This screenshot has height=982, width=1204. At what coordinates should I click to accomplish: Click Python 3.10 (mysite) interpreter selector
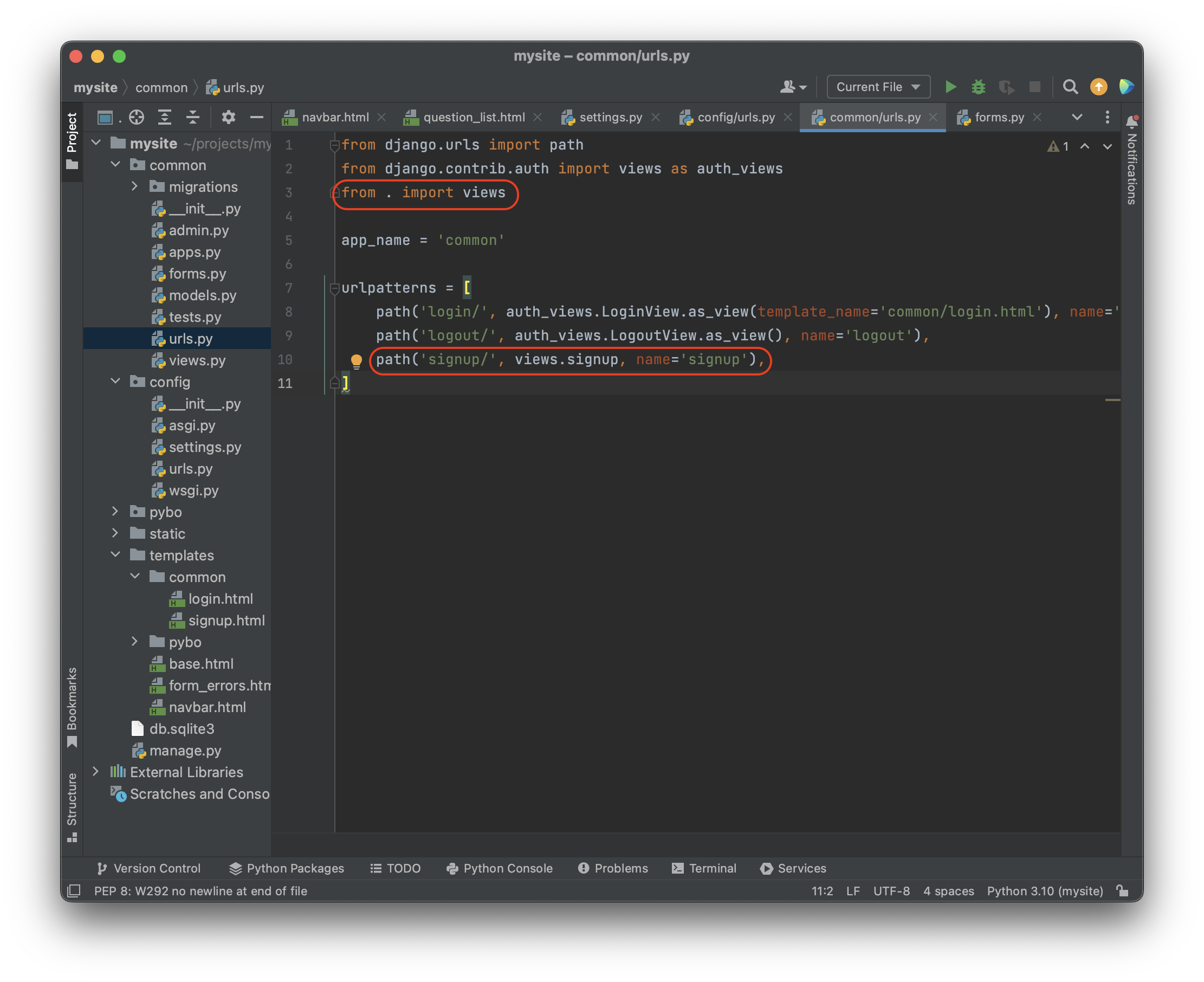[1045, 891]
